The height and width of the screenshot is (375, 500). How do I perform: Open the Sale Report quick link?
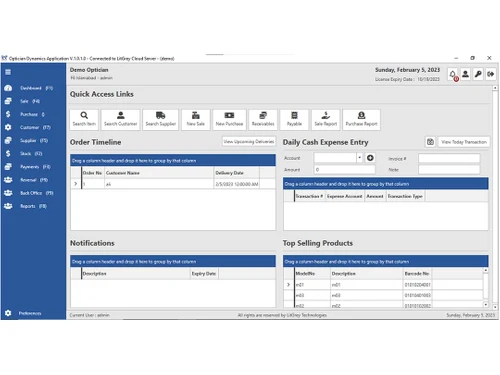point(326,119)
